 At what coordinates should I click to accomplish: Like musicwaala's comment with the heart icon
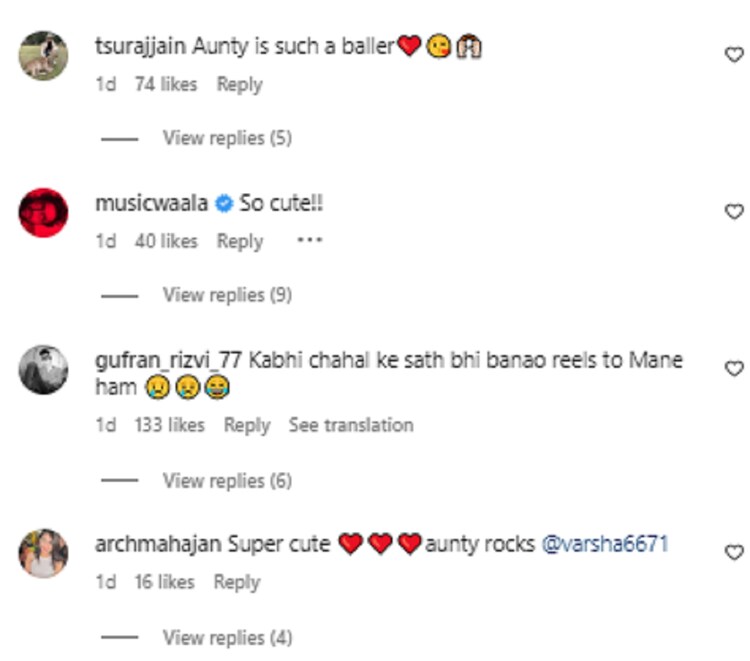point(733,211)
